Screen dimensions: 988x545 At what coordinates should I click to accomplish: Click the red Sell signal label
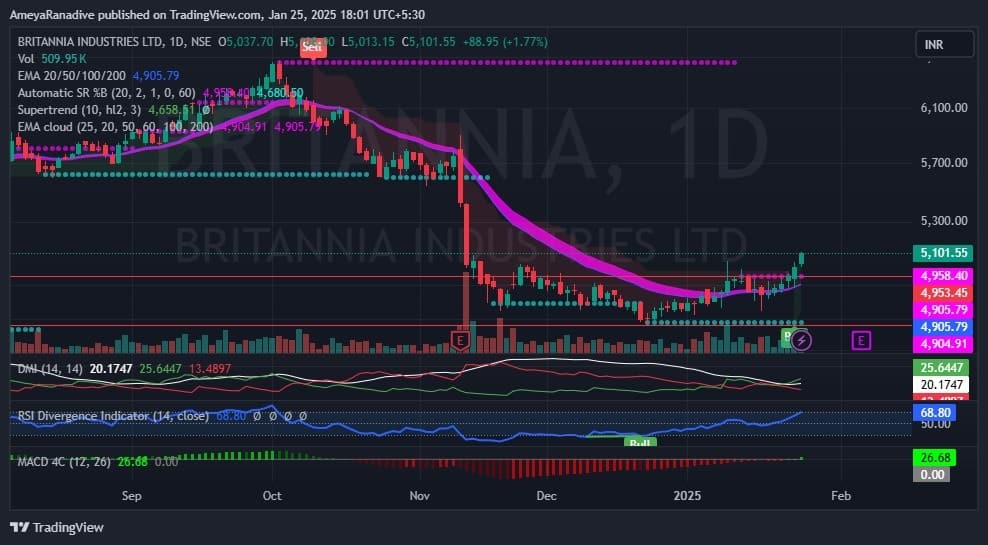(313, 46)
